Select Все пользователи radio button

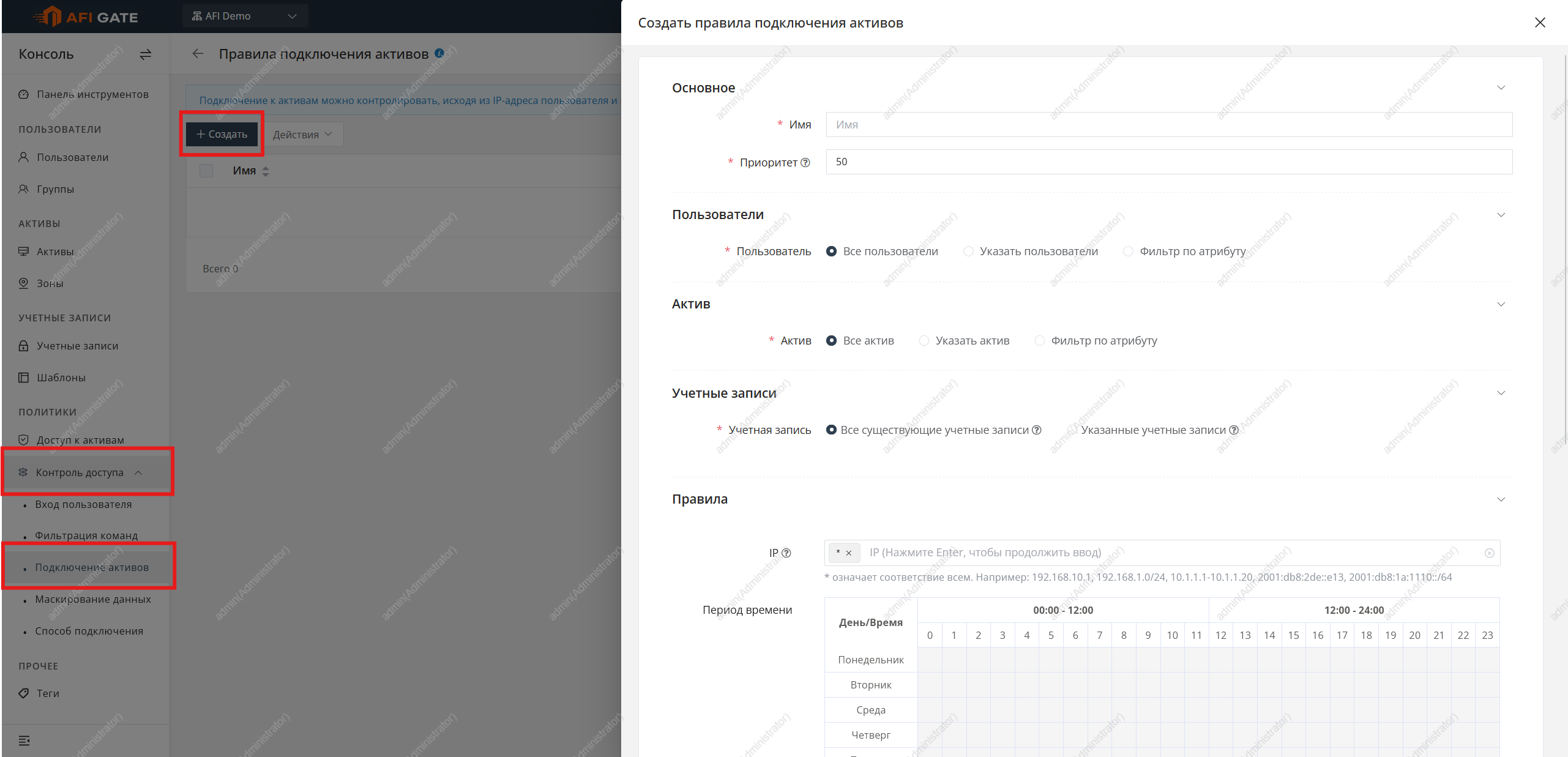(831, 252)
